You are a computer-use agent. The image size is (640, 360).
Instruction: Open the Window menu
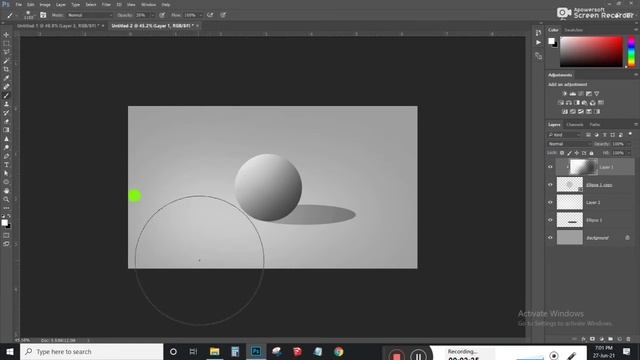[x=148, y=4]
